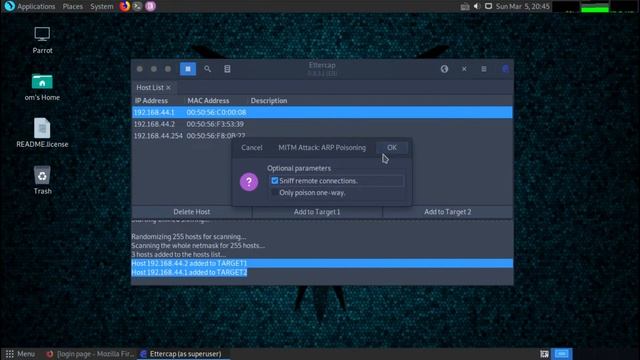This screenshot has height=360, width=640.
Task: Open the Trash desktop icon
Action: point(42,180)
